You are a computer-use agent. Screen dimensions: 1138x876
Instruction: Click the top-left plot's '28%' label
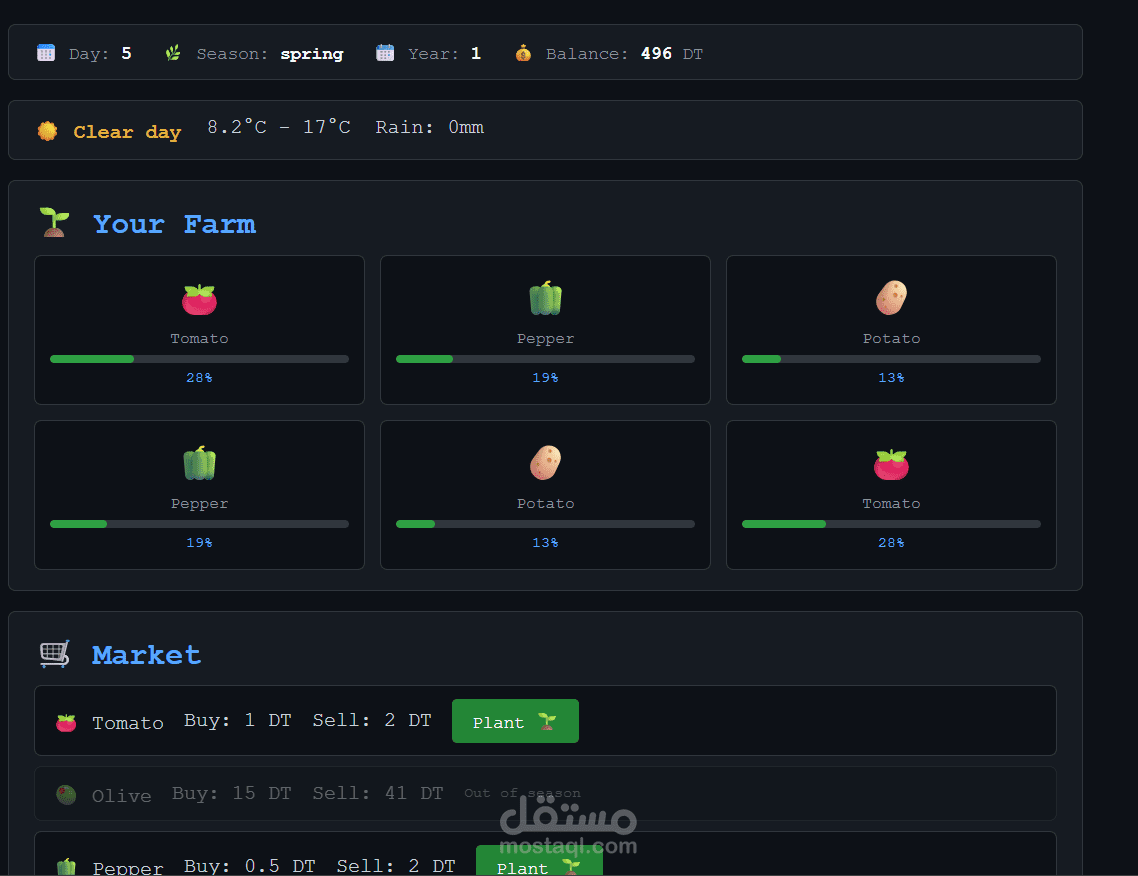click(200, 377)
